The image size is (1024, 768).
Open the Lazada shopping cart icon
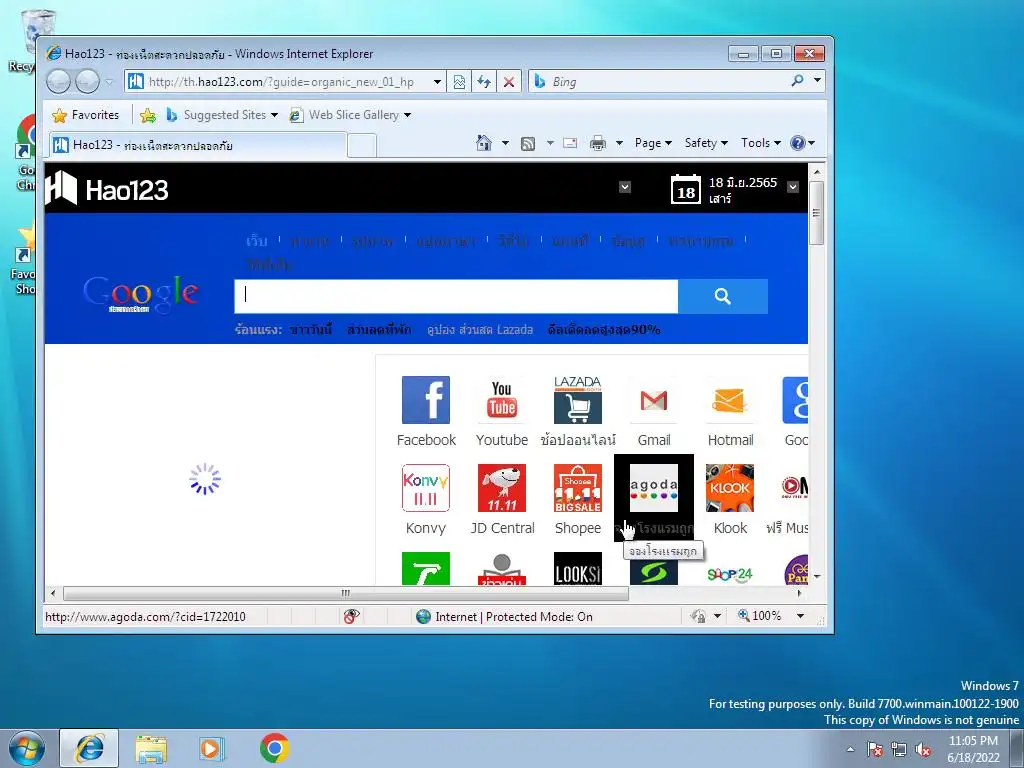577,400
